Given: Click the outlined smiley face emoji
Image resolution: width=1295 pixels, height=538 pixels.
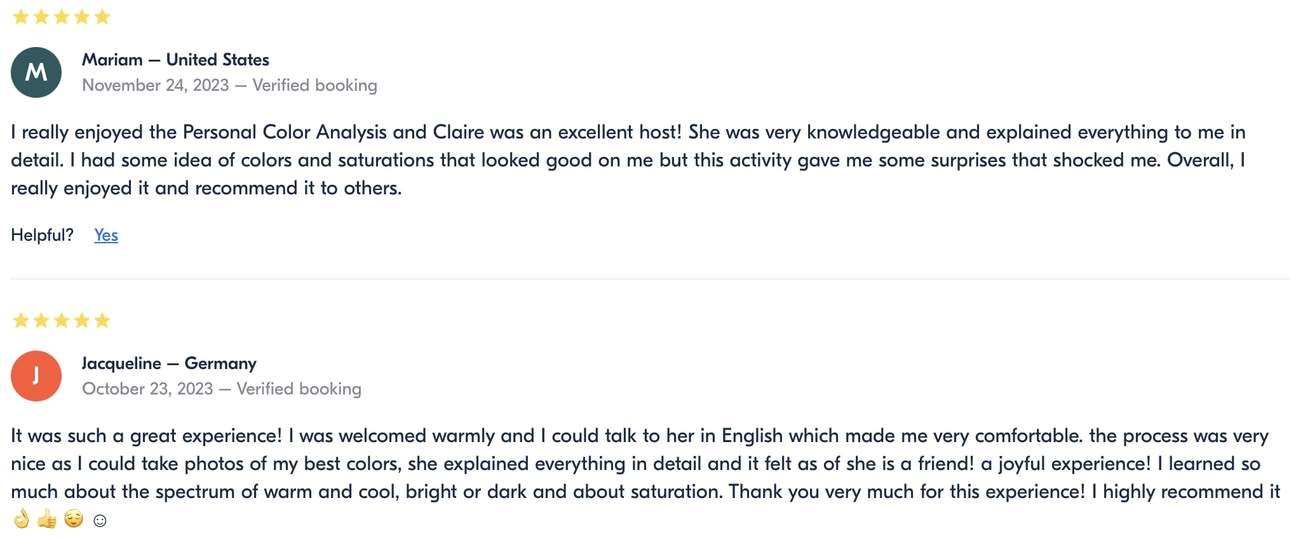Looking at the screenshot, I should pos(99,521).
